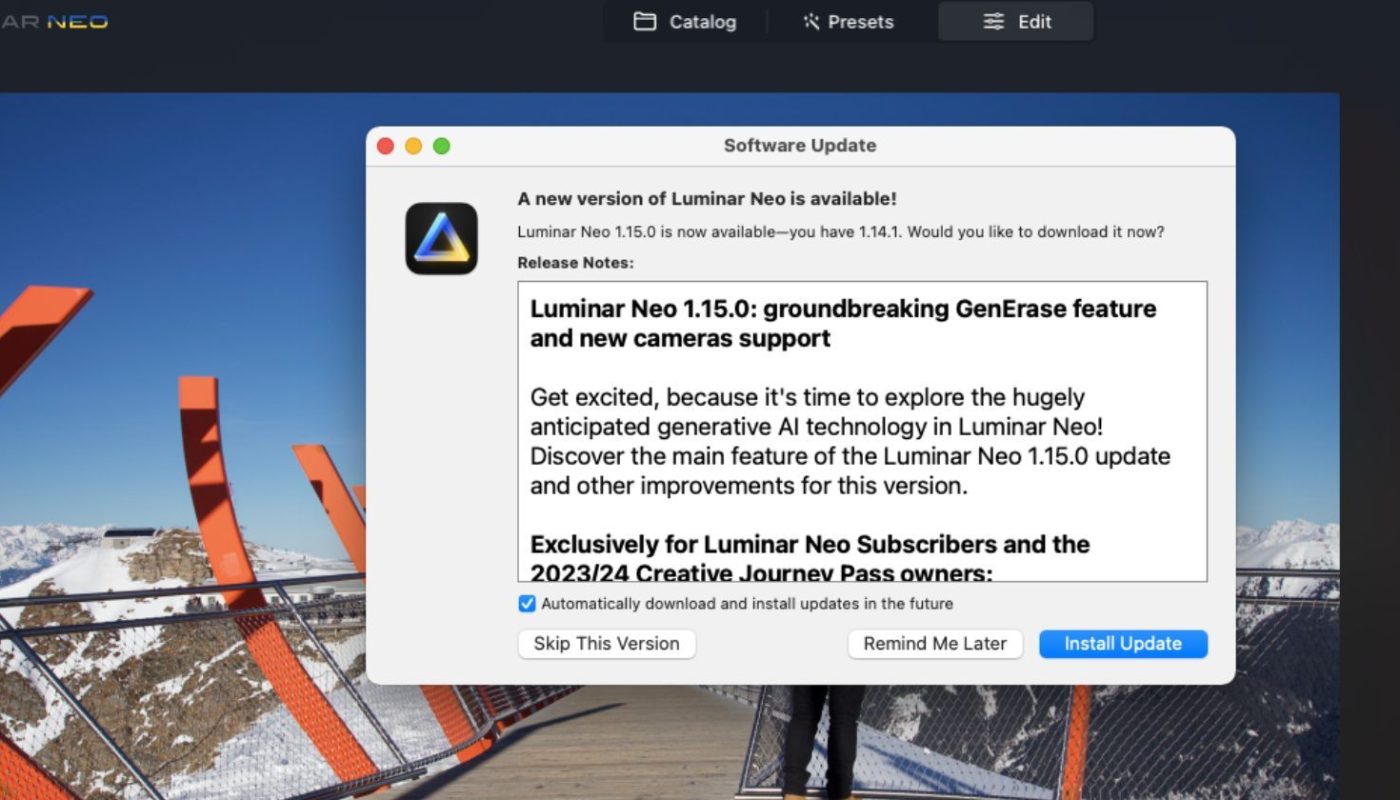Open the Catalog tab

point(685,21)
